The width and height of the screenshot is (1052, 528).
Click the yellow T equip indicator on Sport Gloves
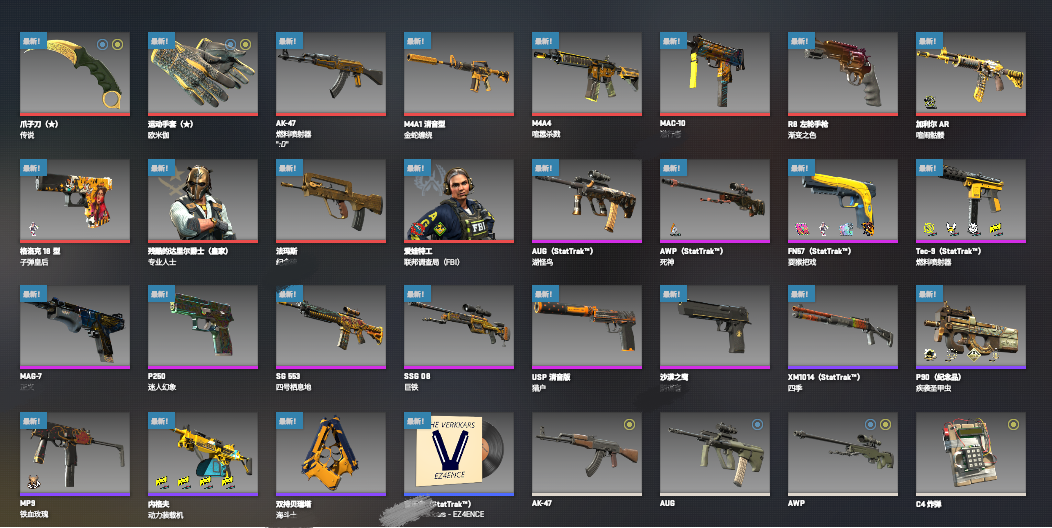click(246, 44)
